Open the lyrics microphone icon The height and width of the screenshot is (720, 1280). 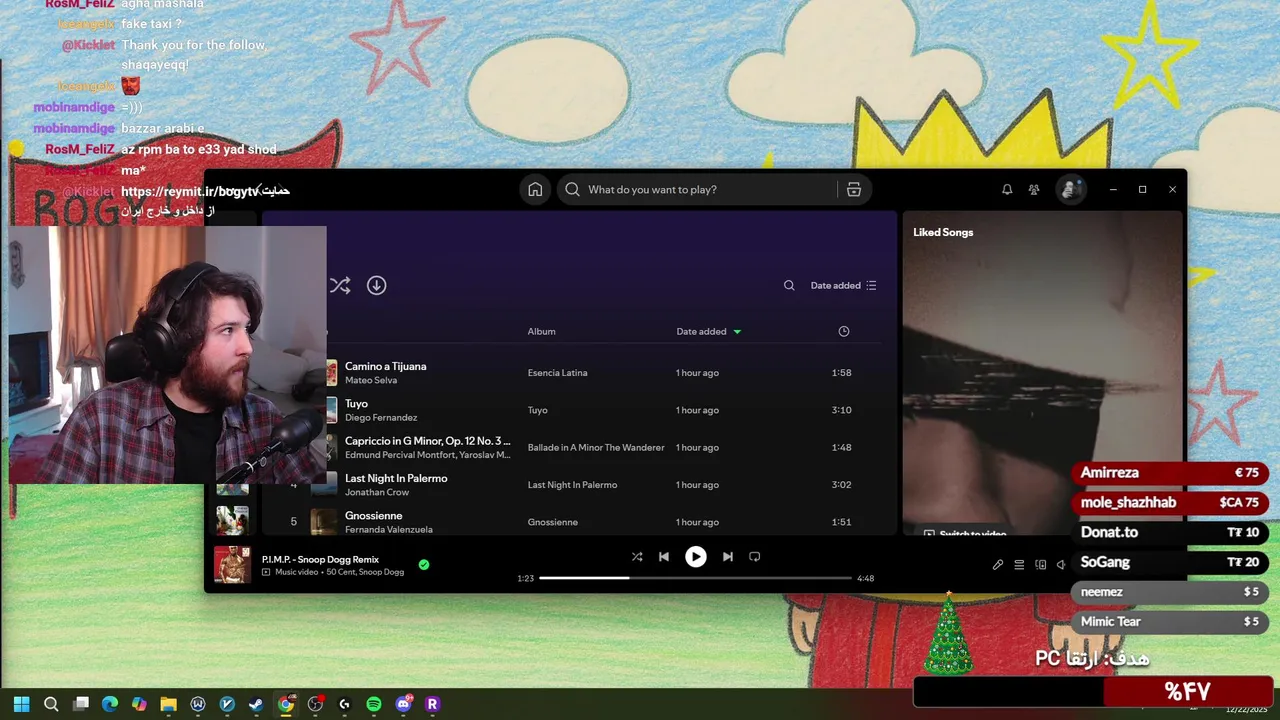[x=998, y=565]
